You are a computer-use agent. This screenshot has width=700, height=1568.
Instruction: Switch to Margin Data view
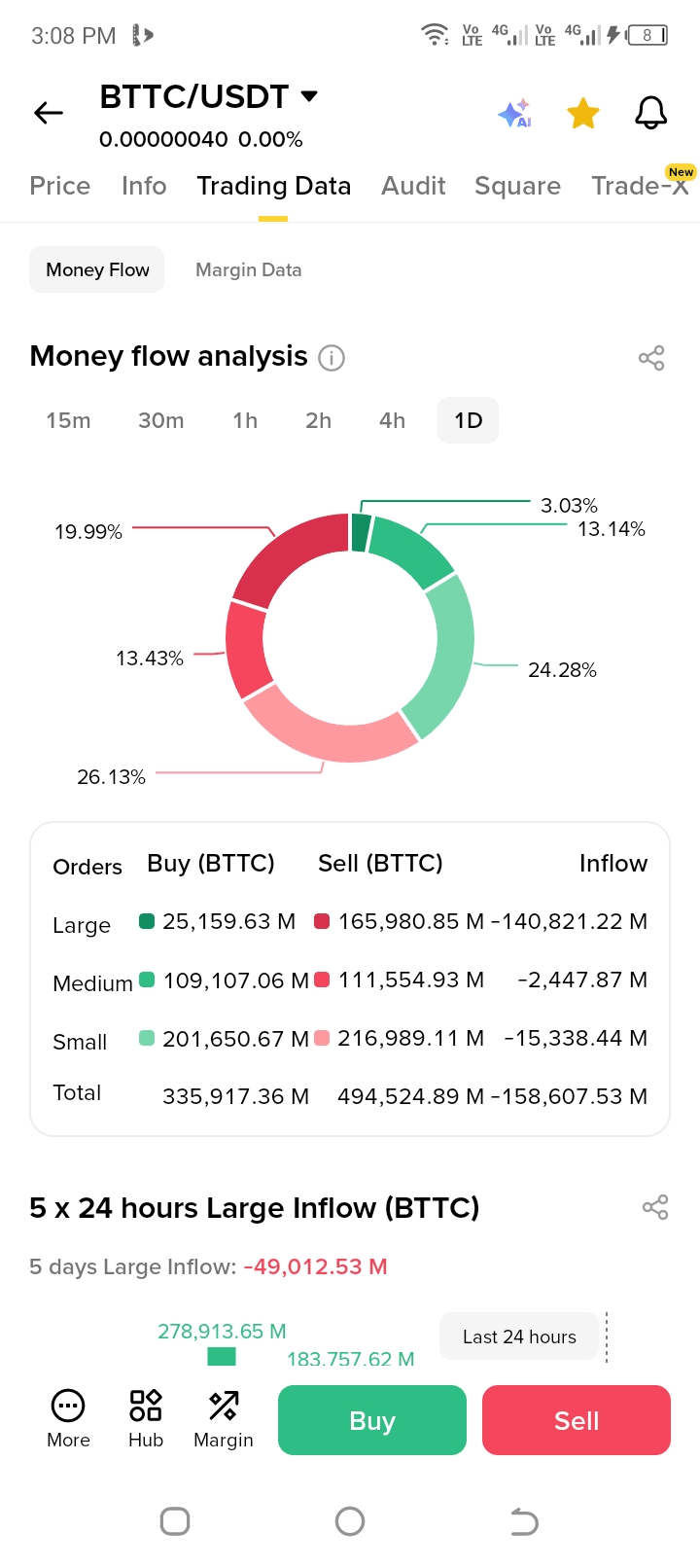[x=248, y=269]
